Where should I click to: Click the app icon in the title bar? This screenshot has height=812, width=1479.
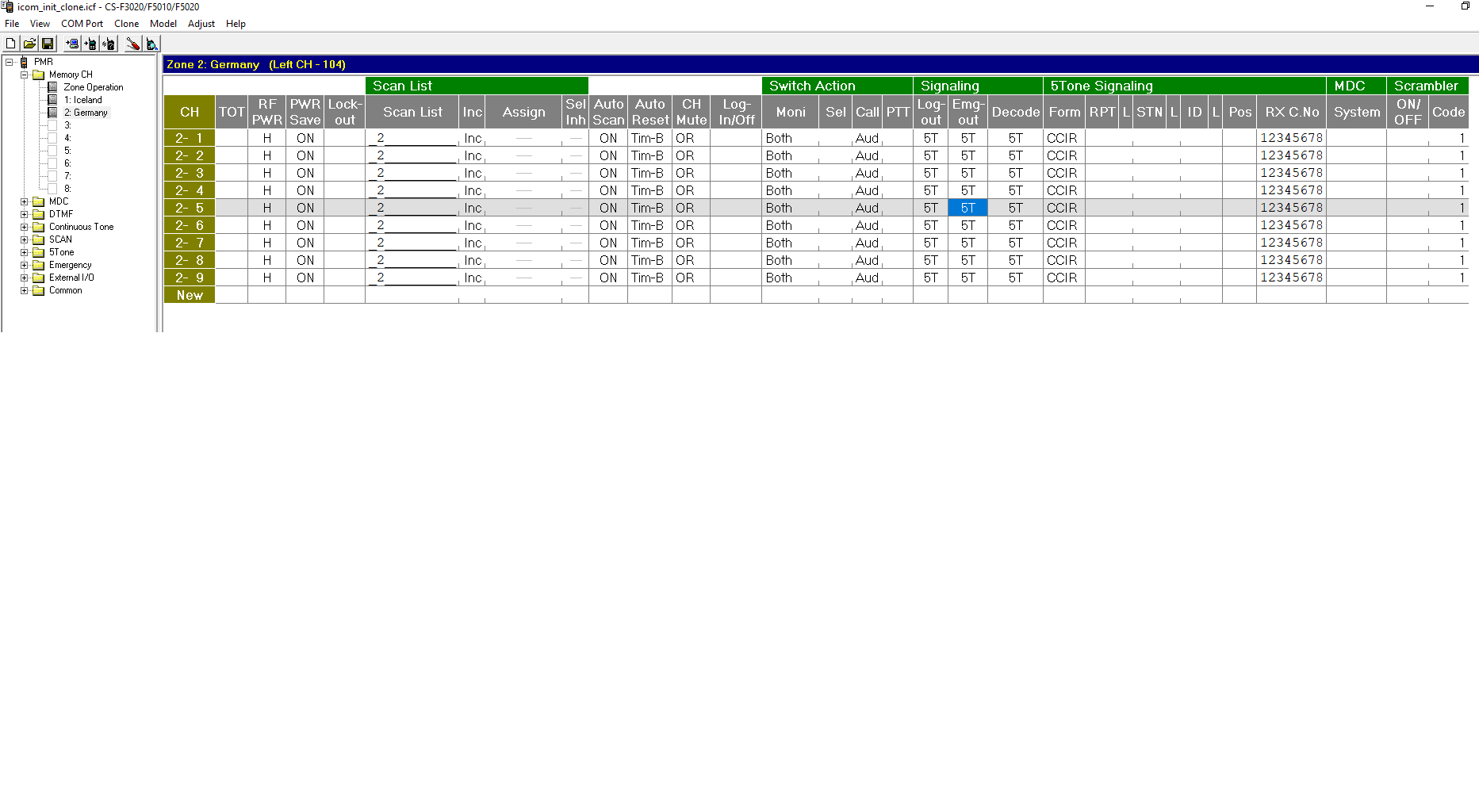(x=7, y=6)
